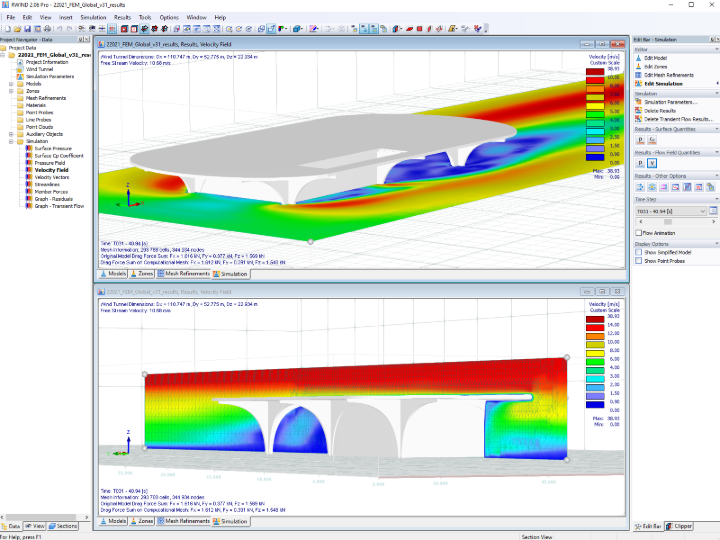Click fourth icon in Results Other Options row
This screenshot has width=720, height=540.
click(x=675, y=187)
